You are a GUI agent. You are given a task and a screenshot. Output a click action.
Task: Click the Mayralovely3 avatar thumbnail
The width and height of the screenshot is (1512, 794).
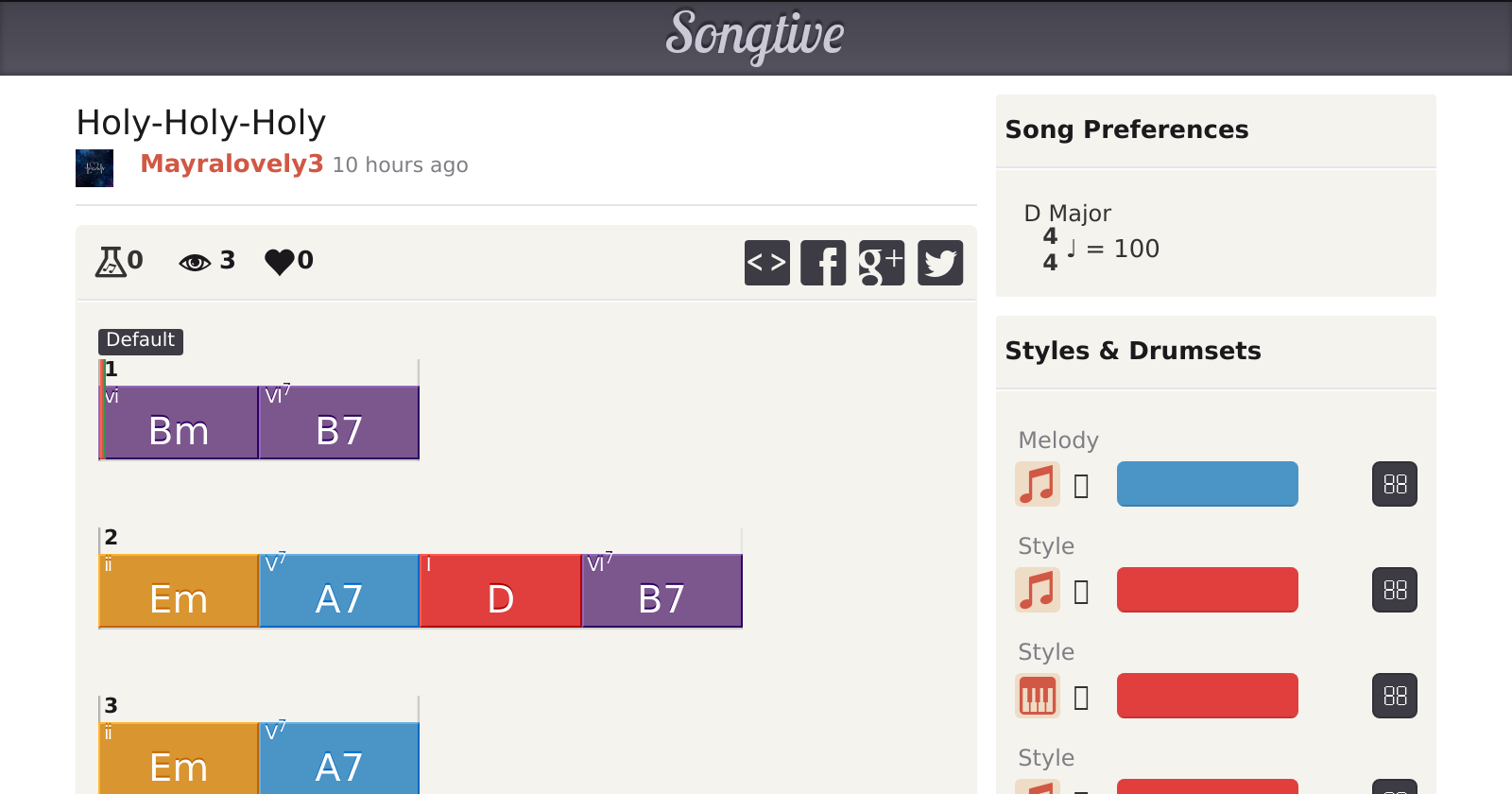[94, 168]
